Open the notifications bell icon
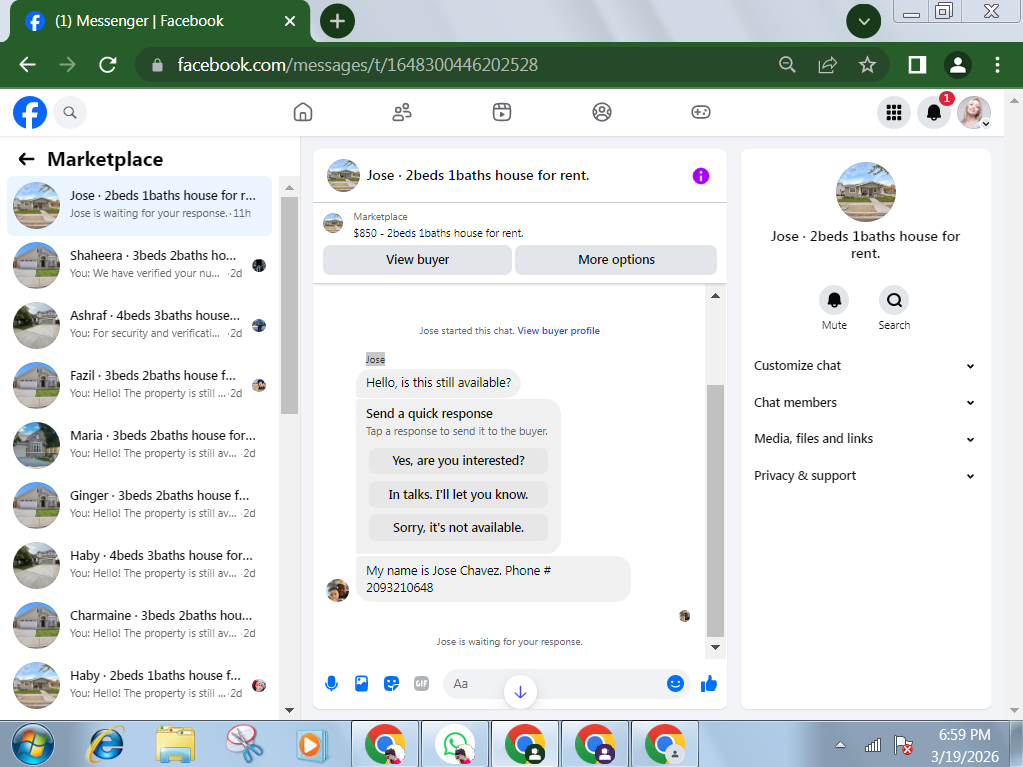 pyautogui.click(x=934, y=112)
